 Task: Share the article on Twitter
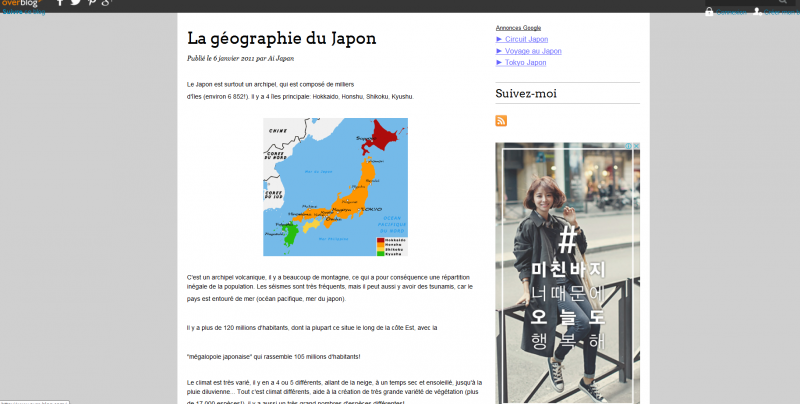coord(75,3)
